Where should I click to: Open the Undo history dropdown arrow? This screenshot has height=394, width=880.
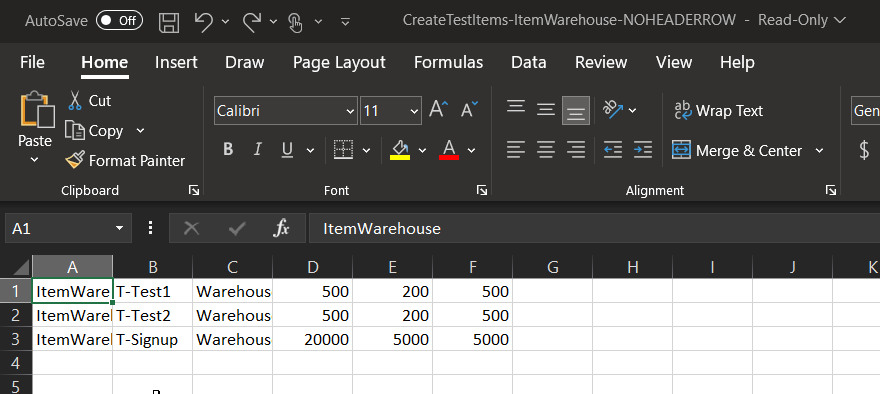pyautogui.click(x=226, y=22)
